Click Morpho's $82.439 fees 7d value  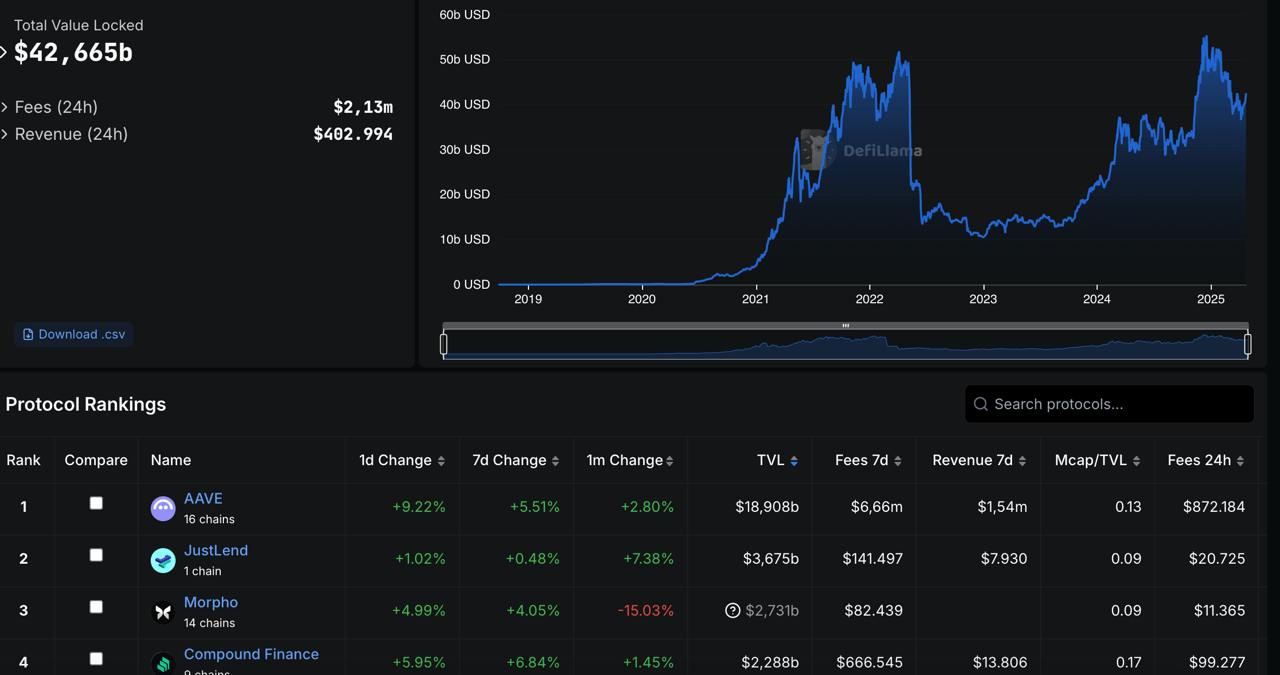pos(874,611)
